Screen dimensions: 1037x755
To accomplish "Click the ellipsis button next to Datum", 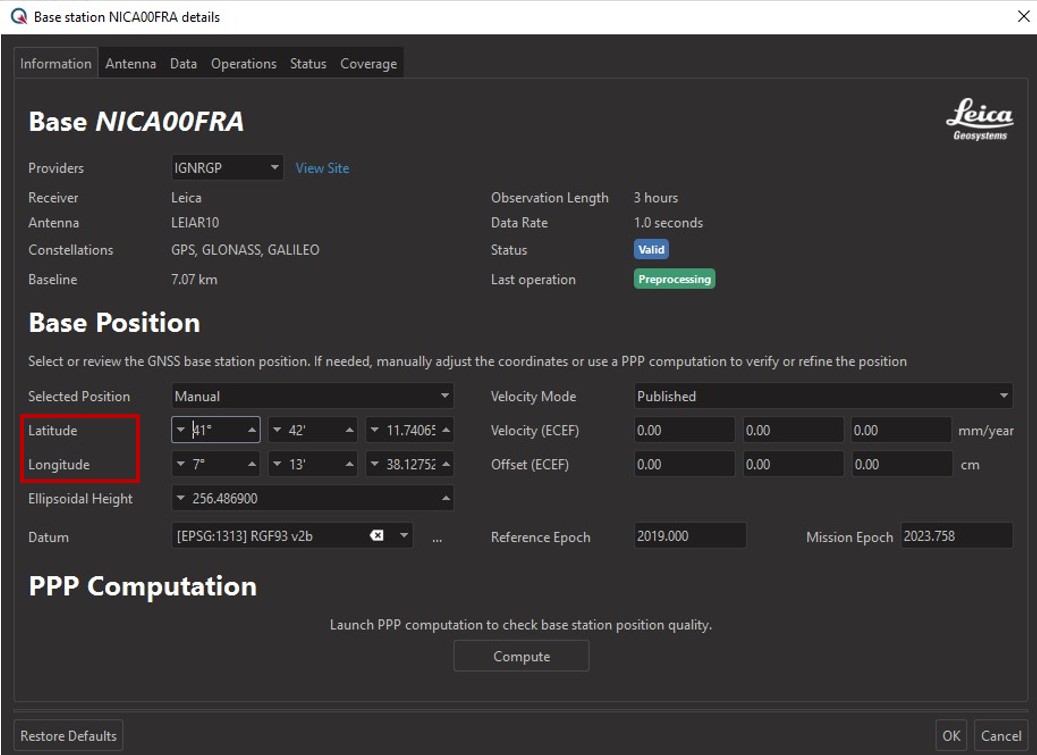I will [x=437, y=537].
